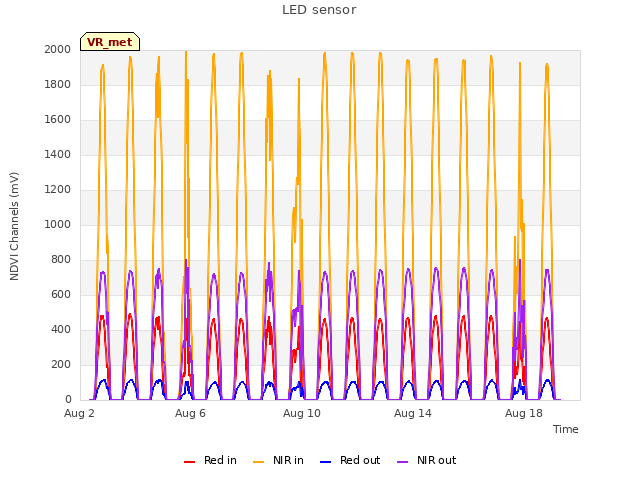
Task: Click the 1000 y-axis label
Action: (58, 224)
